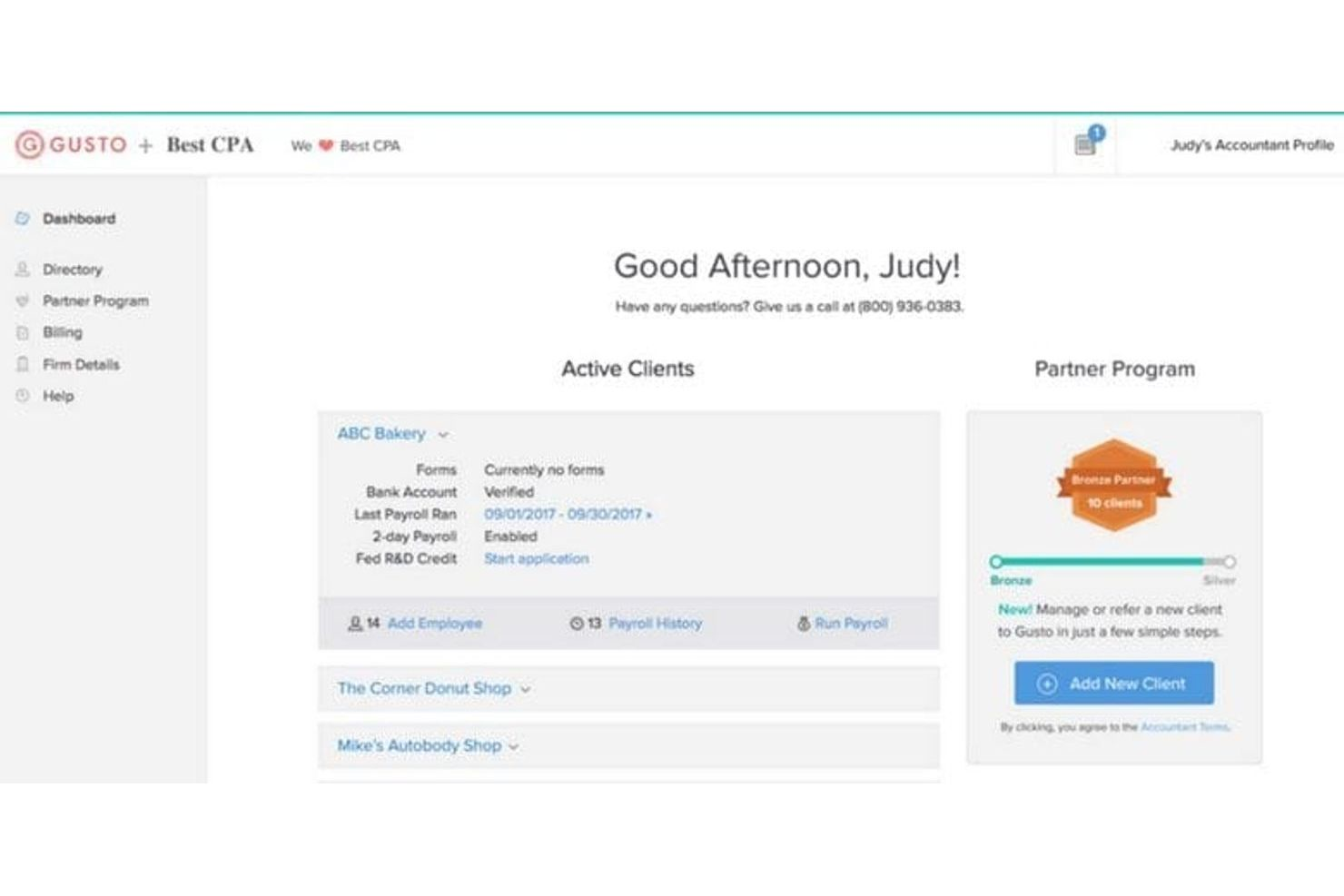Select Firm Details in the sidebar
The image size is (1344, 896).
80,364
